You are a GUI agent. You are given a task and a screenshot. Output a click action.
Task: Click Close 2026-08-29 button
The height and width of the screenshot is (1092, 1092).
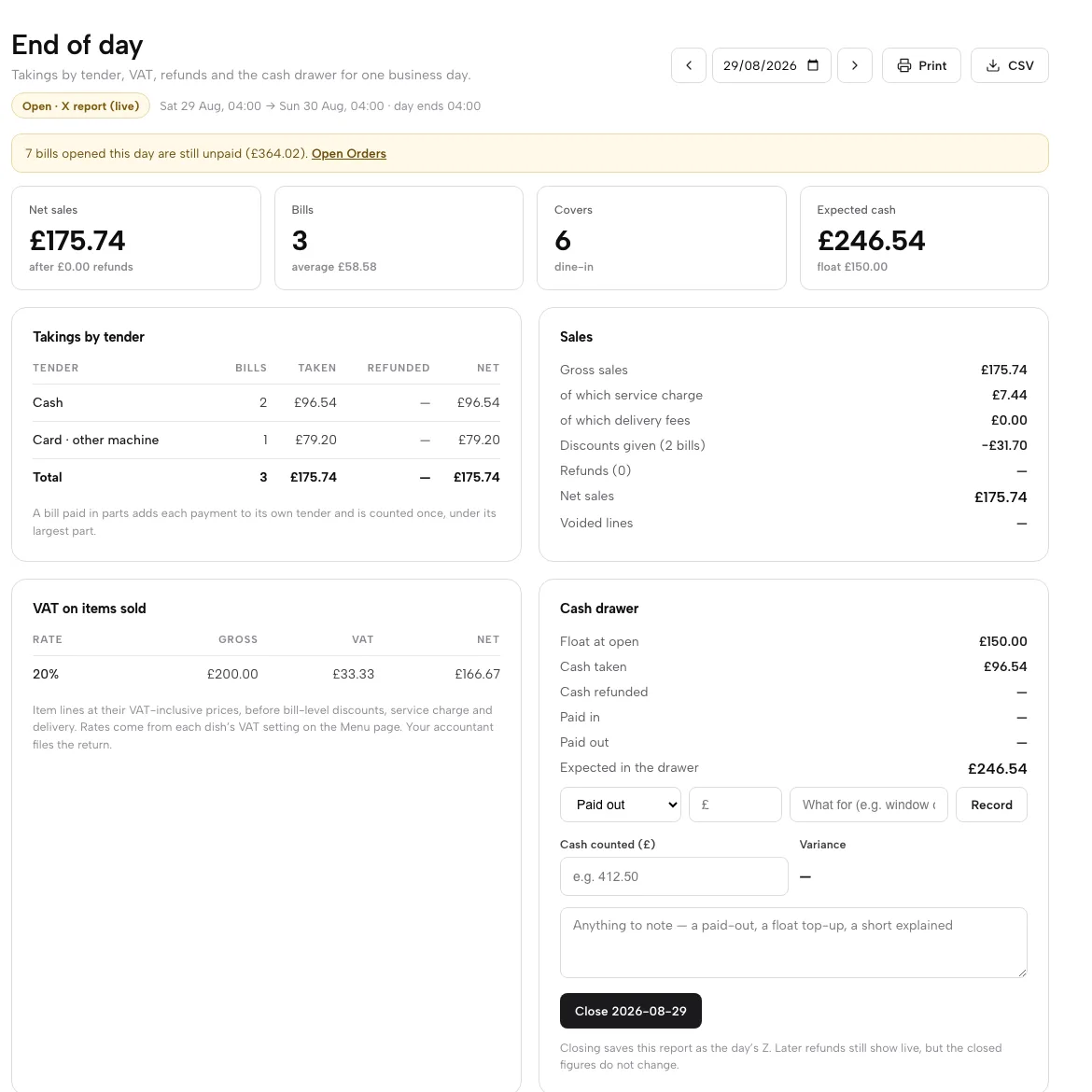(630, 1011)
